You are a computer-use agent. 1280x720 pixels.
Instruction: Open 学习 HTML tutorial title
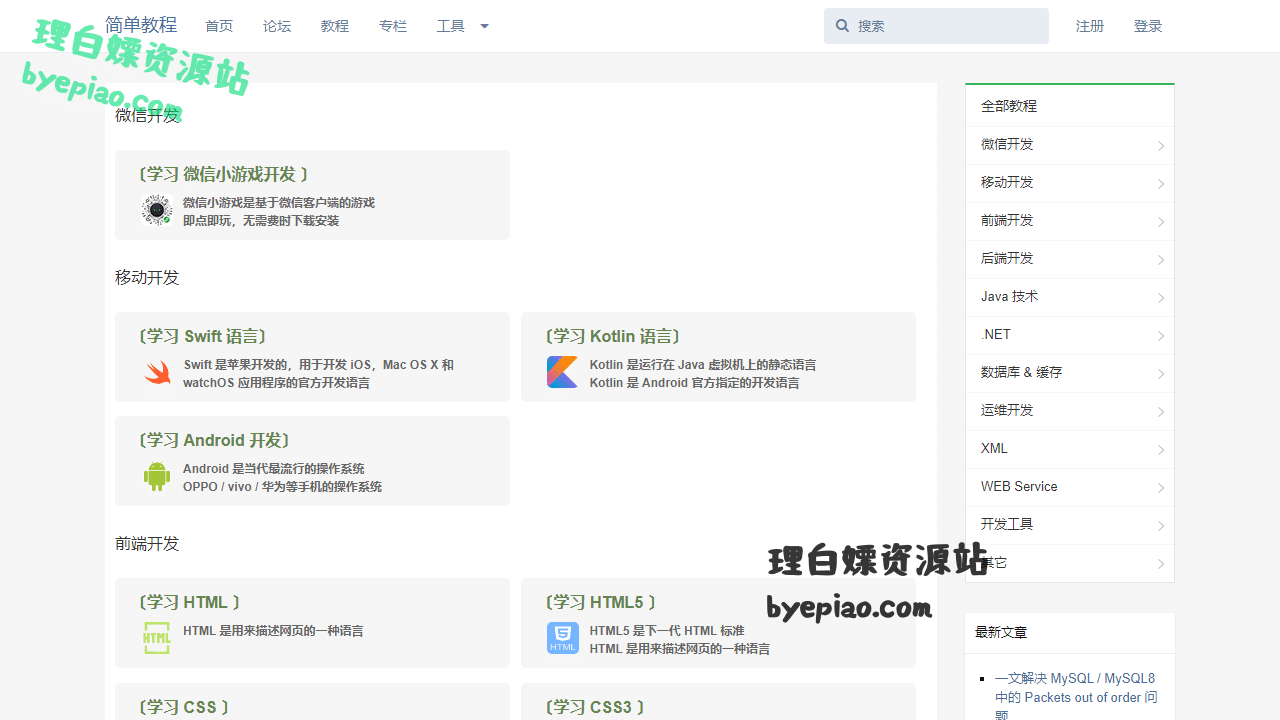pyautogui.click(x=189, y=602)
